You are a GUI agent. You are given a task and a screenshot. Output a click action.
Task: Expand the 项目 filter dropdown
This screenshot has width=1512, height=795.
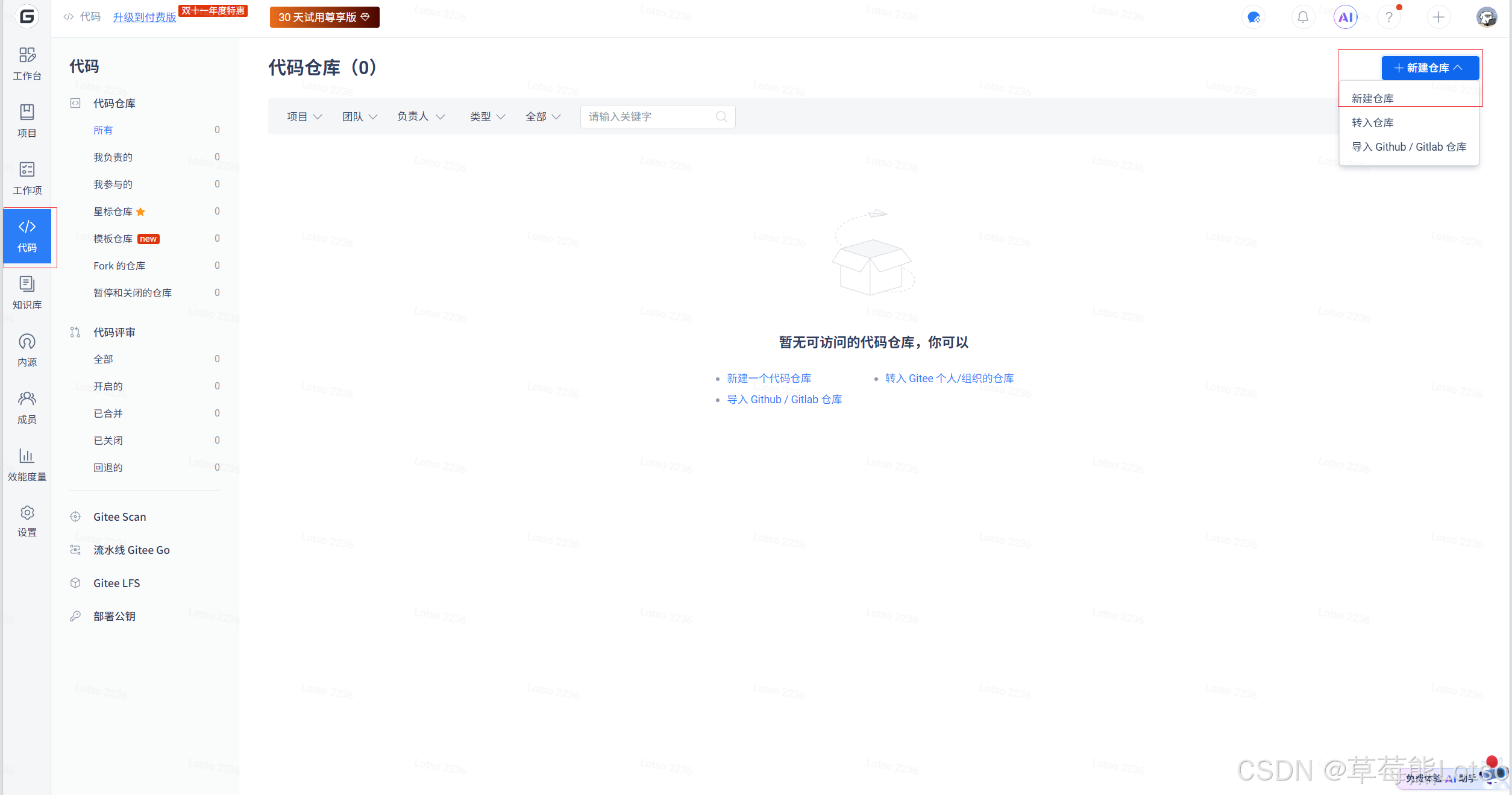pos(304,117)
